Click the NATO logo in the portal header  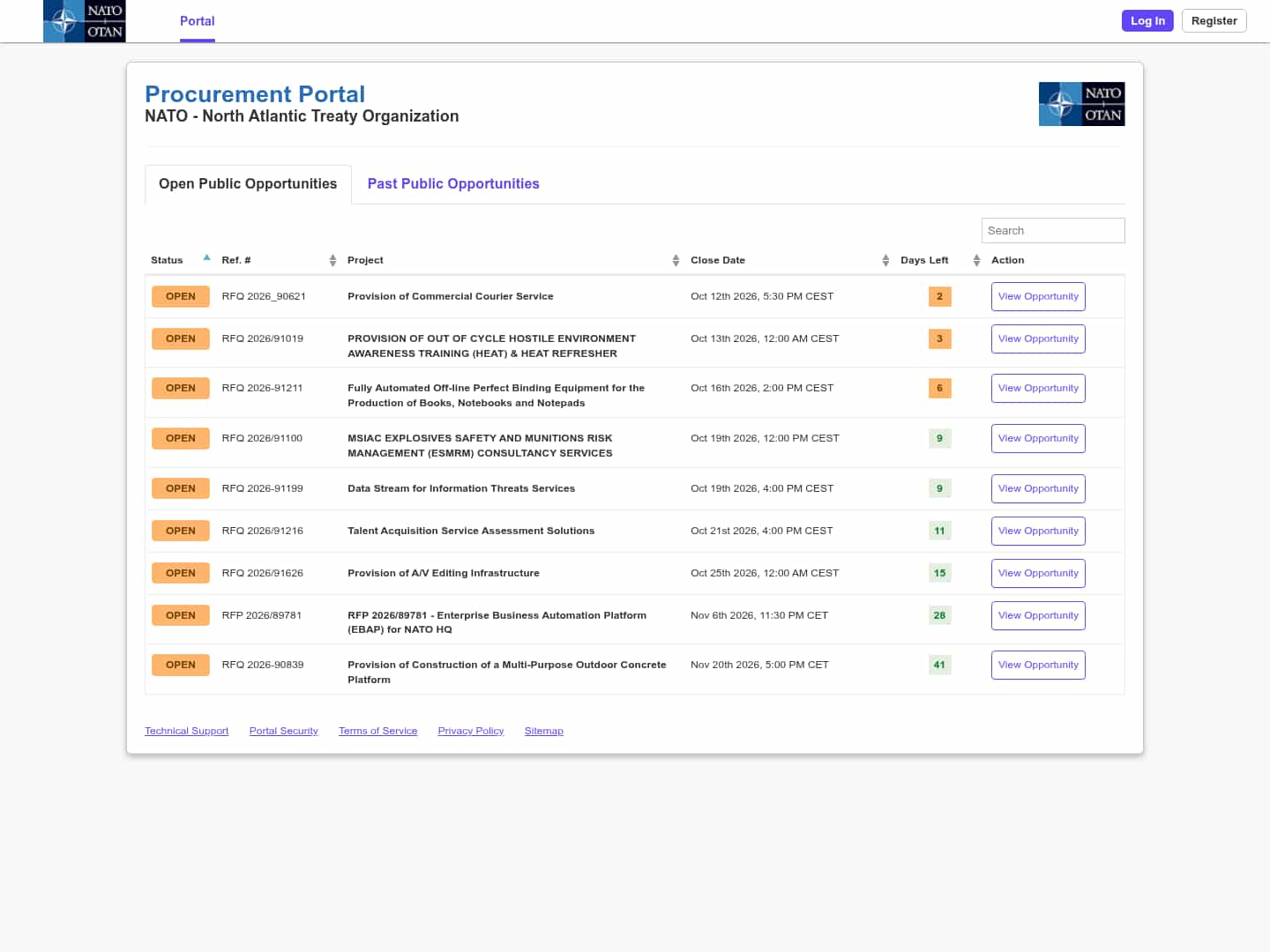[1081, 104]
